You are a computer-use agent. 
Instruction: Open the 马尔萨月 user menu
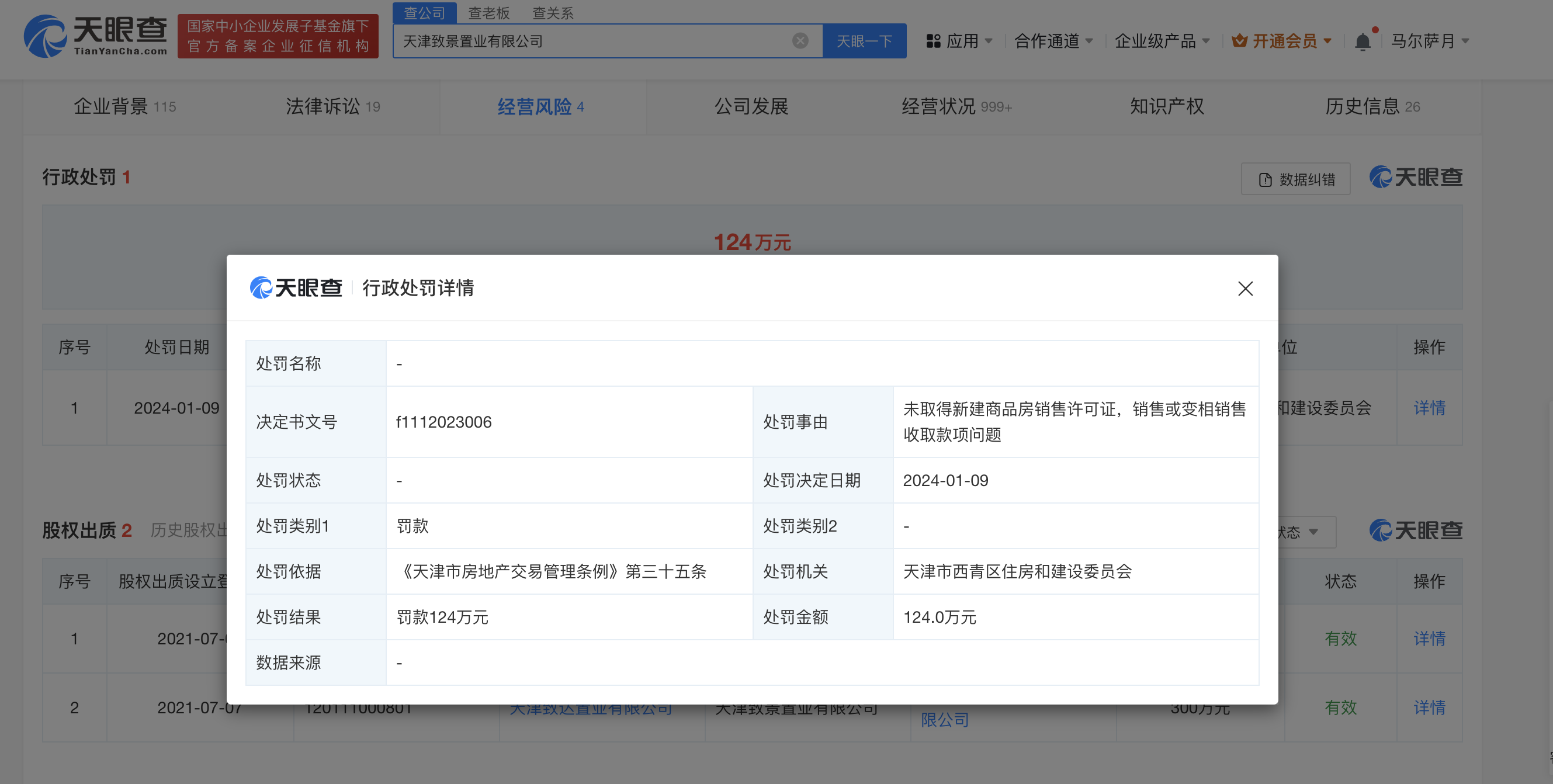click(x=1430, y=41)
